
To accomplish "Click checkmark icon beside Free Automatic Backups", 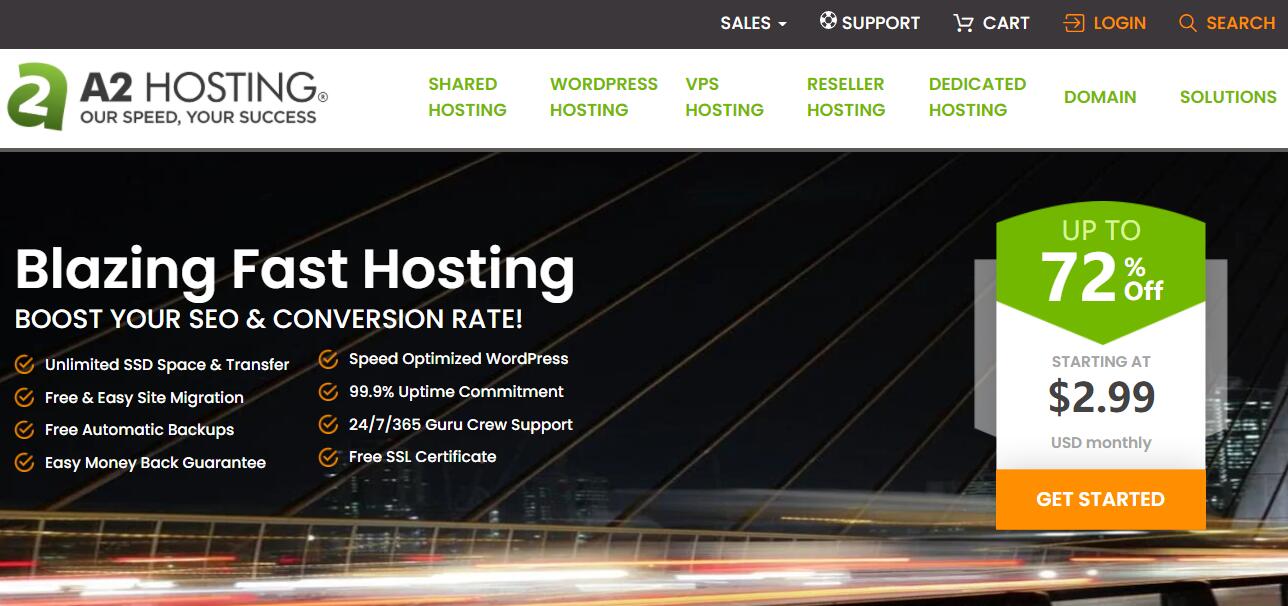I will [25, 429].
